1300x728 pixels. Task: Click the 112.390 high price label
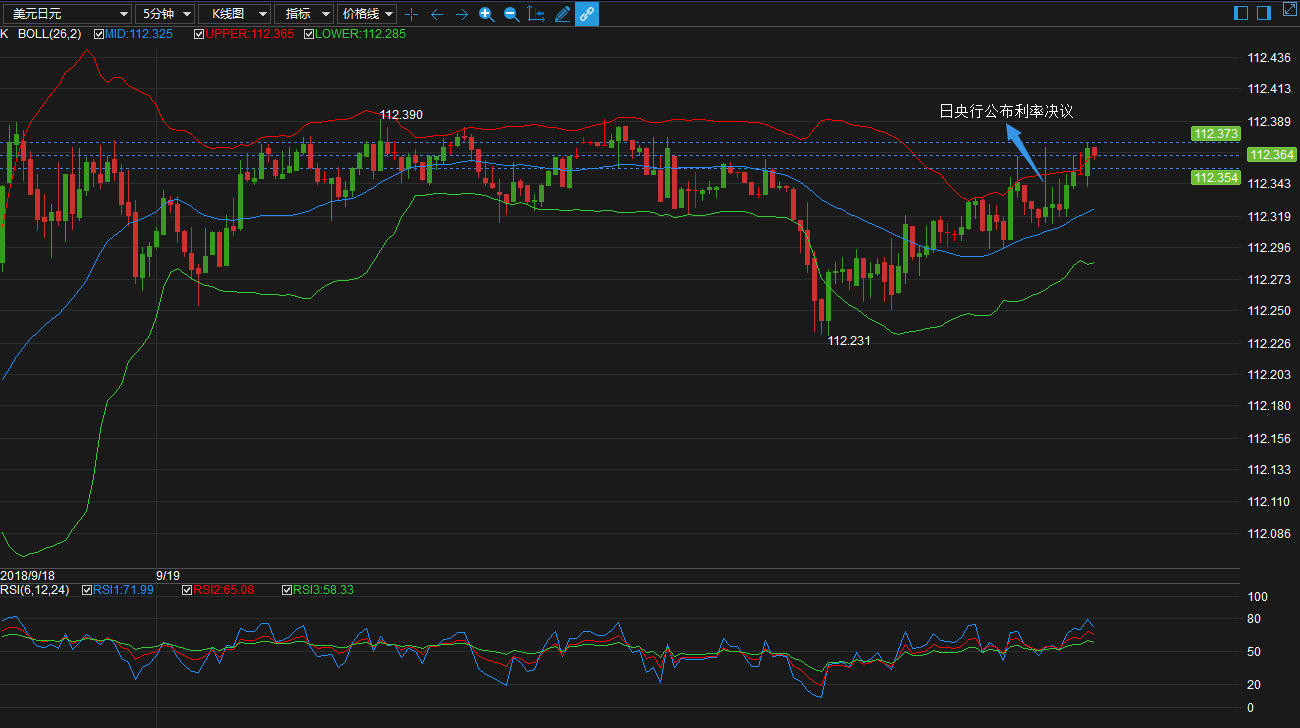click(401, 115)
